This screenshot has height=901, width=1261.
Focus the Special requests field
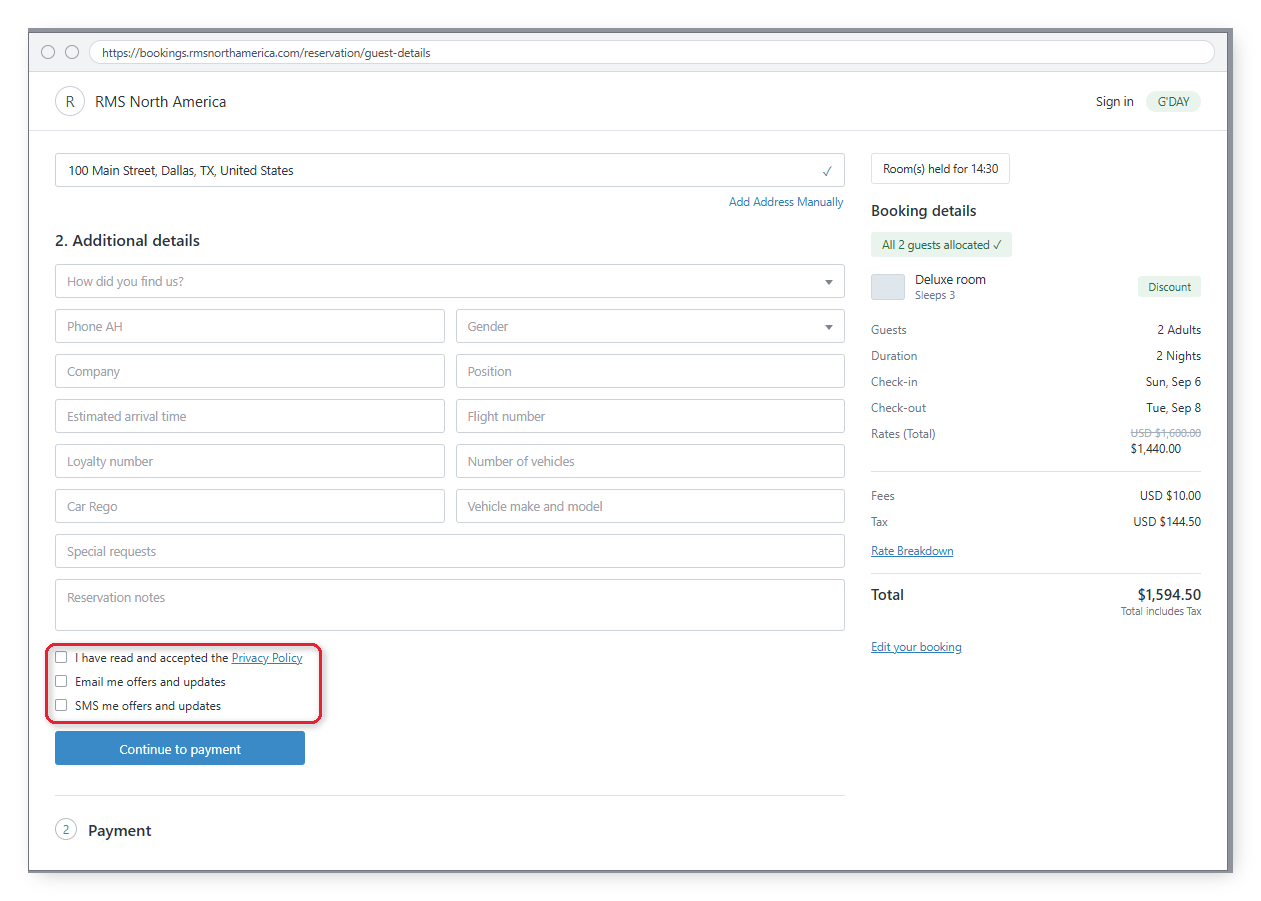pos(450,551)
